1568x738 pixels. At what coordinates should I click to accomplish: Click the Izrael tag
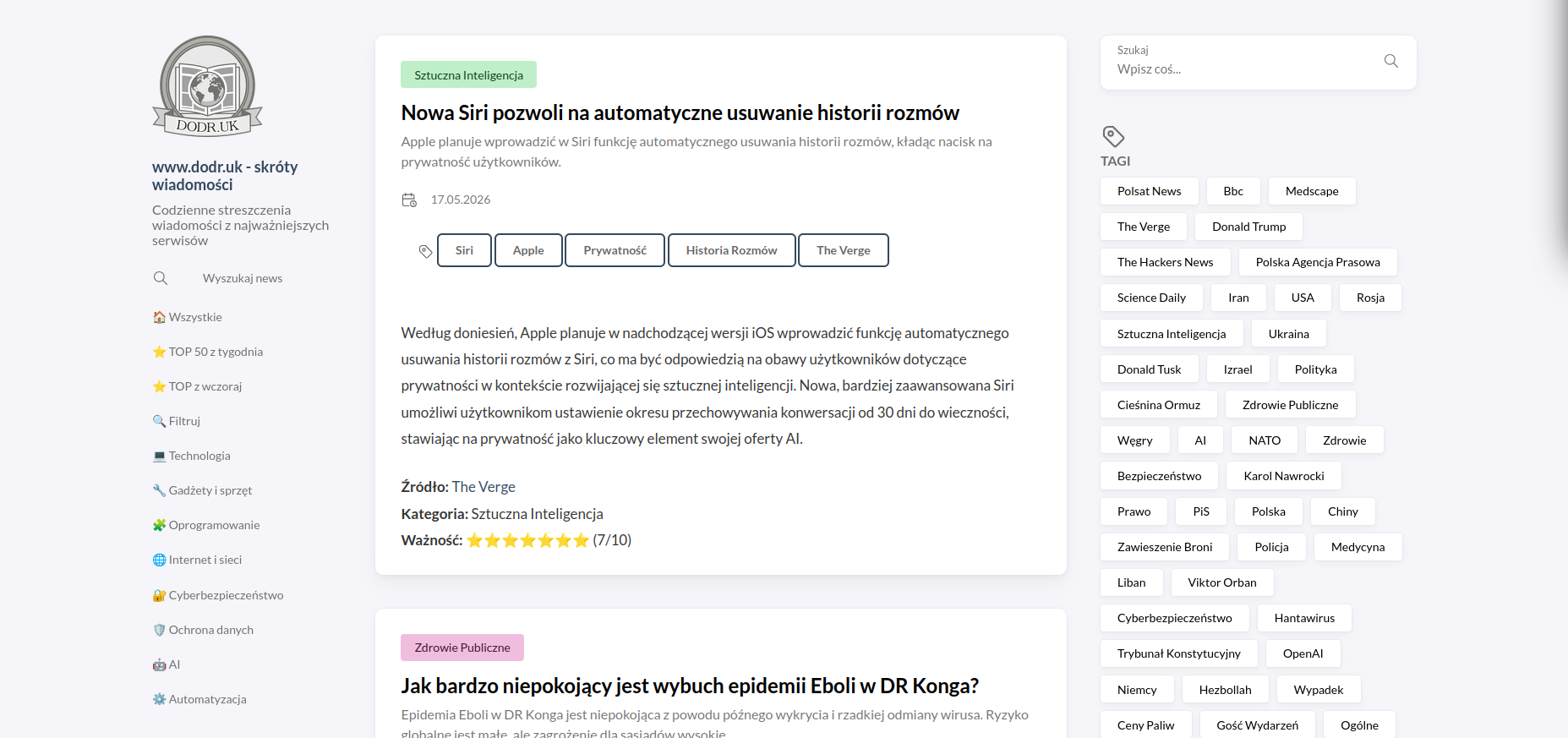(x=1237, y=369)
